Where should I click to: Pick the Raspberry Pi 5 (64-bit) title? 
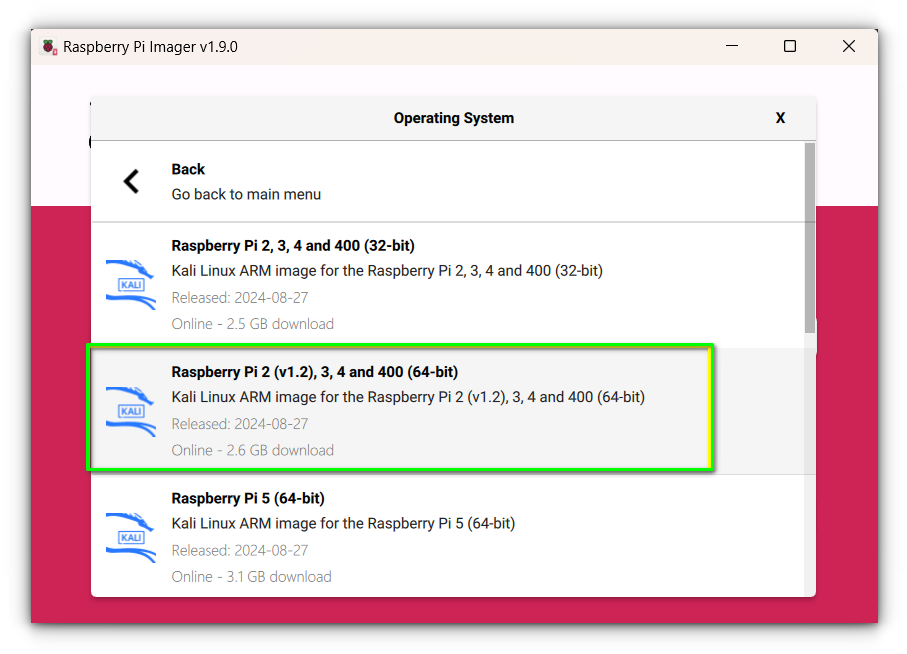coord(248,498)
